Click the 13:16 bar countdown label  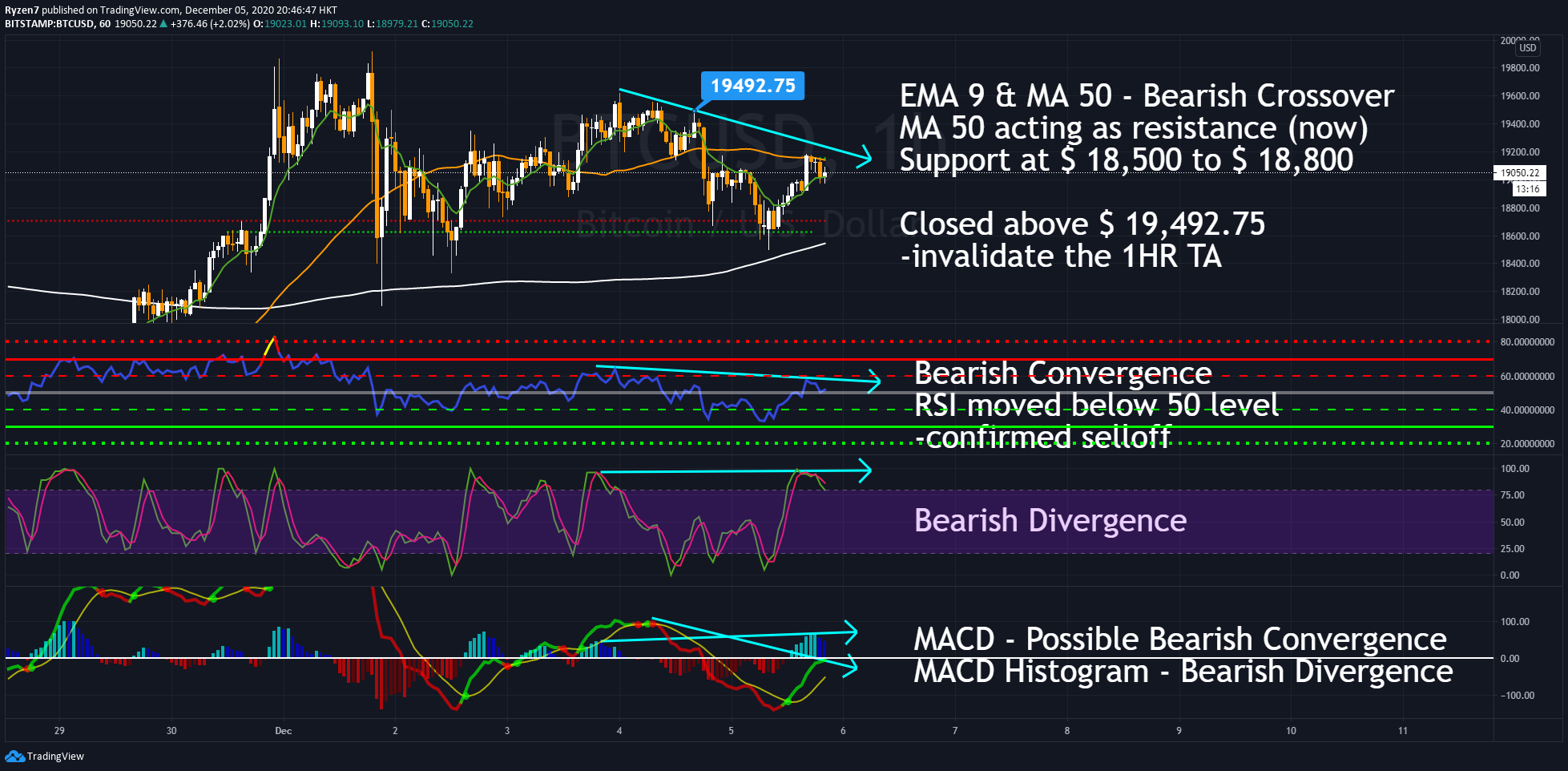tap(1528, 189)
